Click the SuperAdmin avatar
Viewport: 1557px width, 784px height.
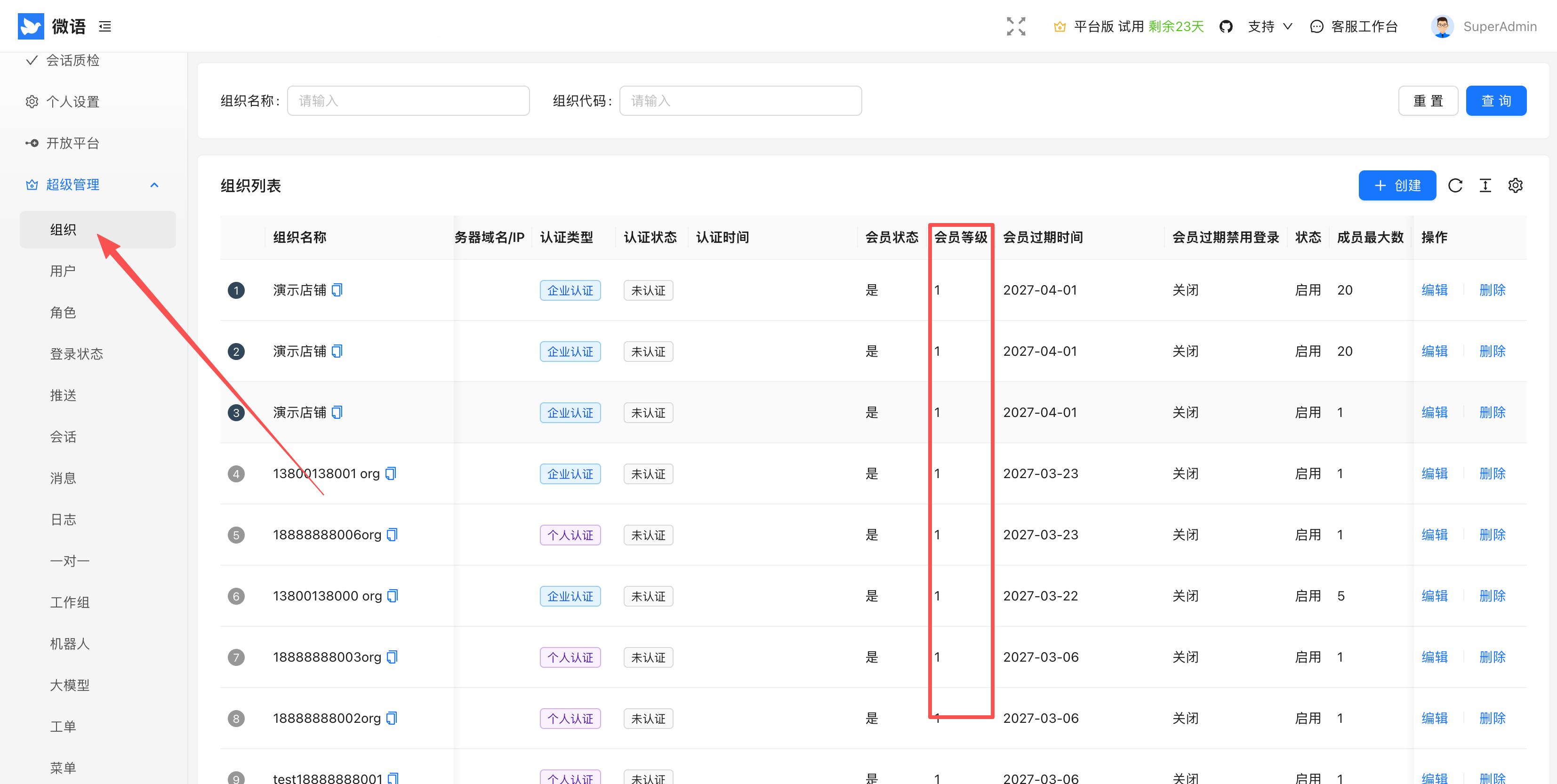coord(1442,26)
